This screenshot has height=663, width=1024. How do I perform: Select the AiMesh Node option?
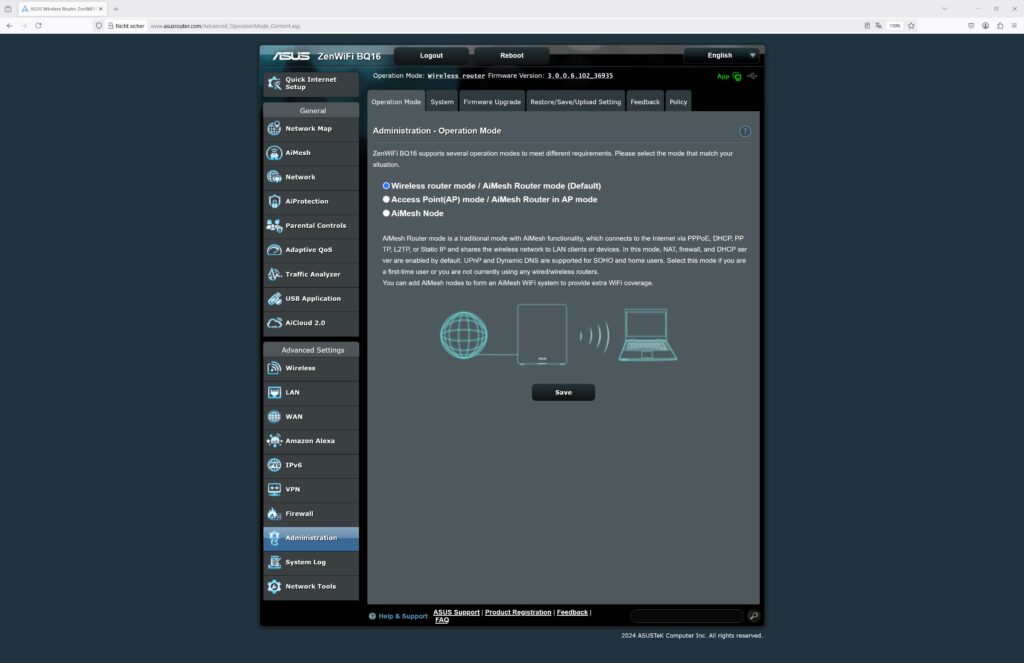(386, 214)
